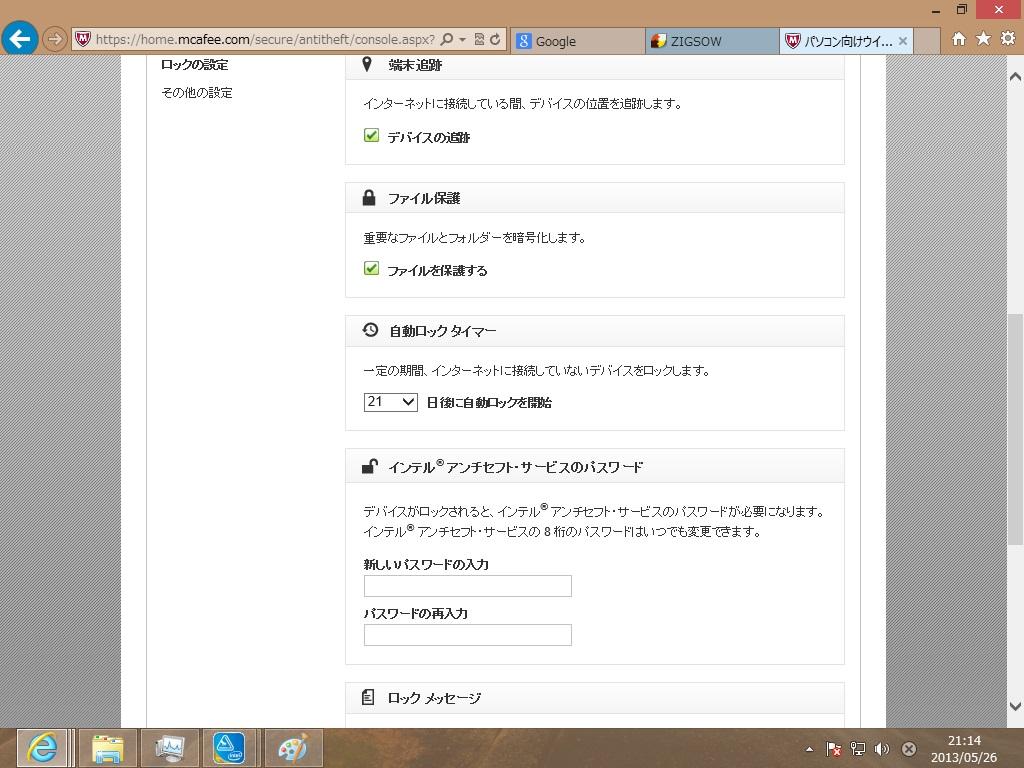Click the volume speaker tray icon
This screenshot has height=768, width=1024.
(x=882, y=749)
